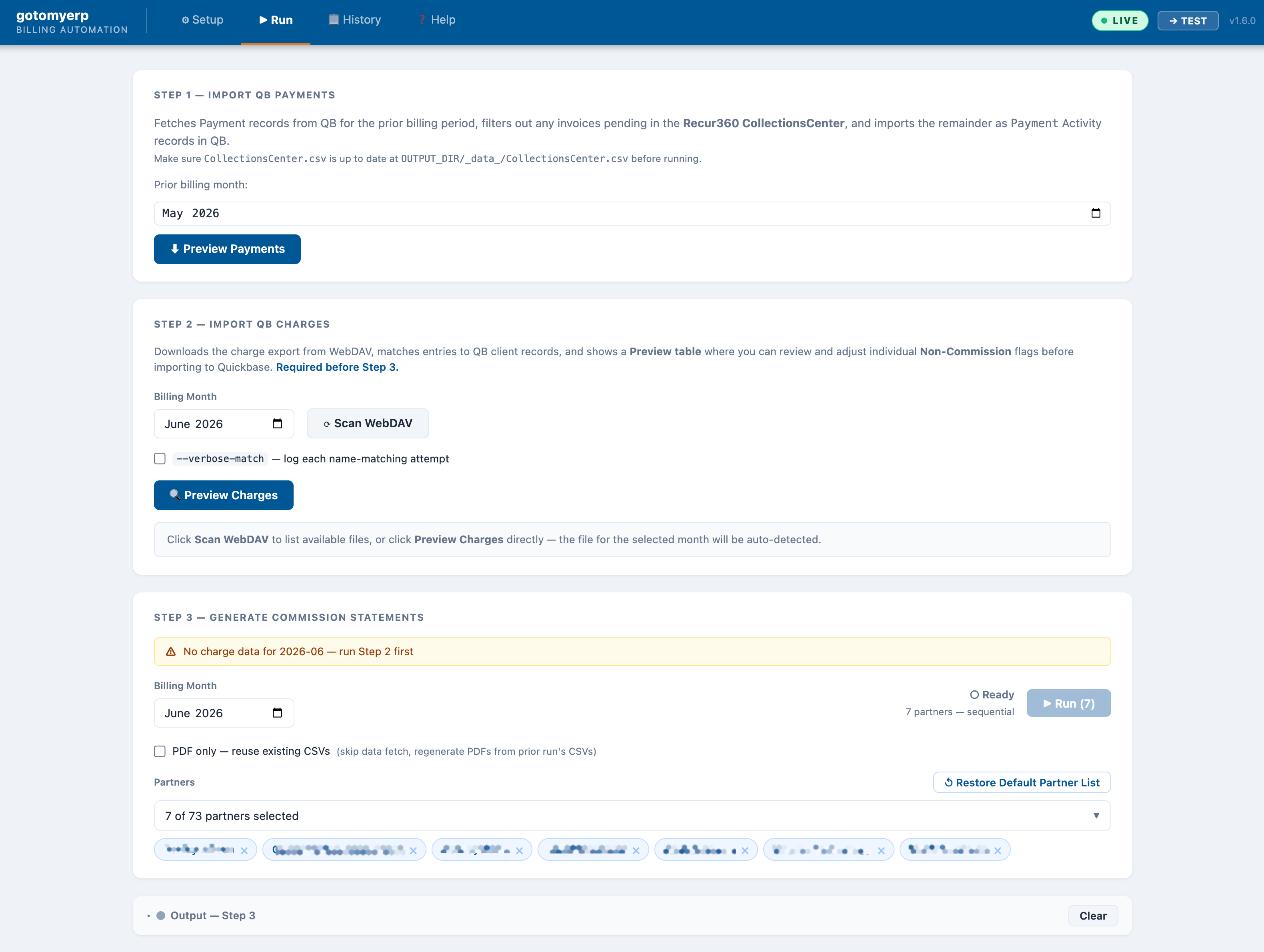The height and width of the screenshot is (952, 1264).
Task: Open the 7 of 73 partners selected dropdown
Action: [632, 816]
